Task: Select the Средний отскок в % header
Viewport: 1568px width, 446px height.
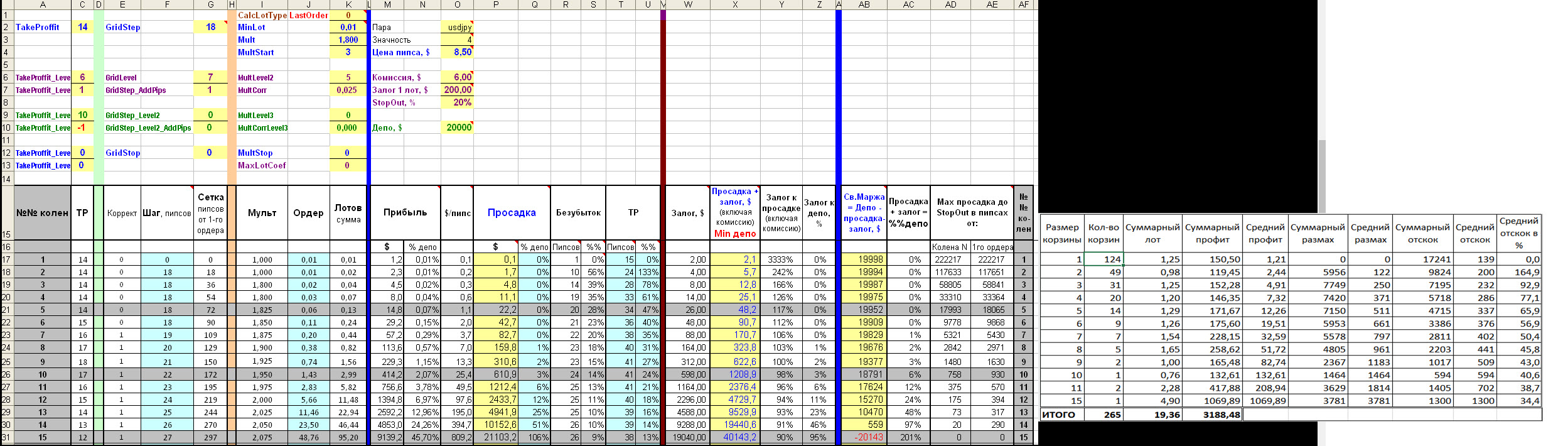Action: pos(1518,234)
